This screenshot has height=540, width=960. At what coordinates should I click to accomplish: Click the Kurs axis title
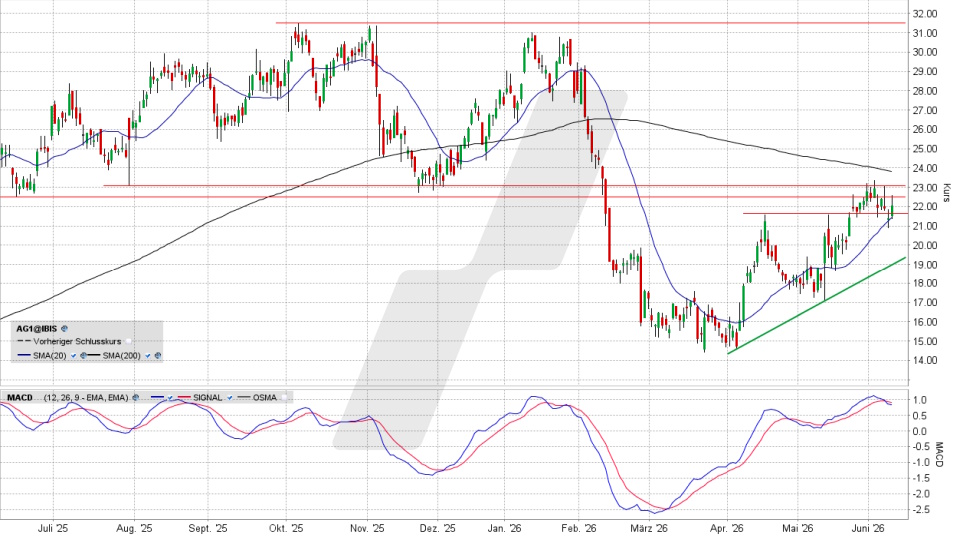click(x=947, y=193)
